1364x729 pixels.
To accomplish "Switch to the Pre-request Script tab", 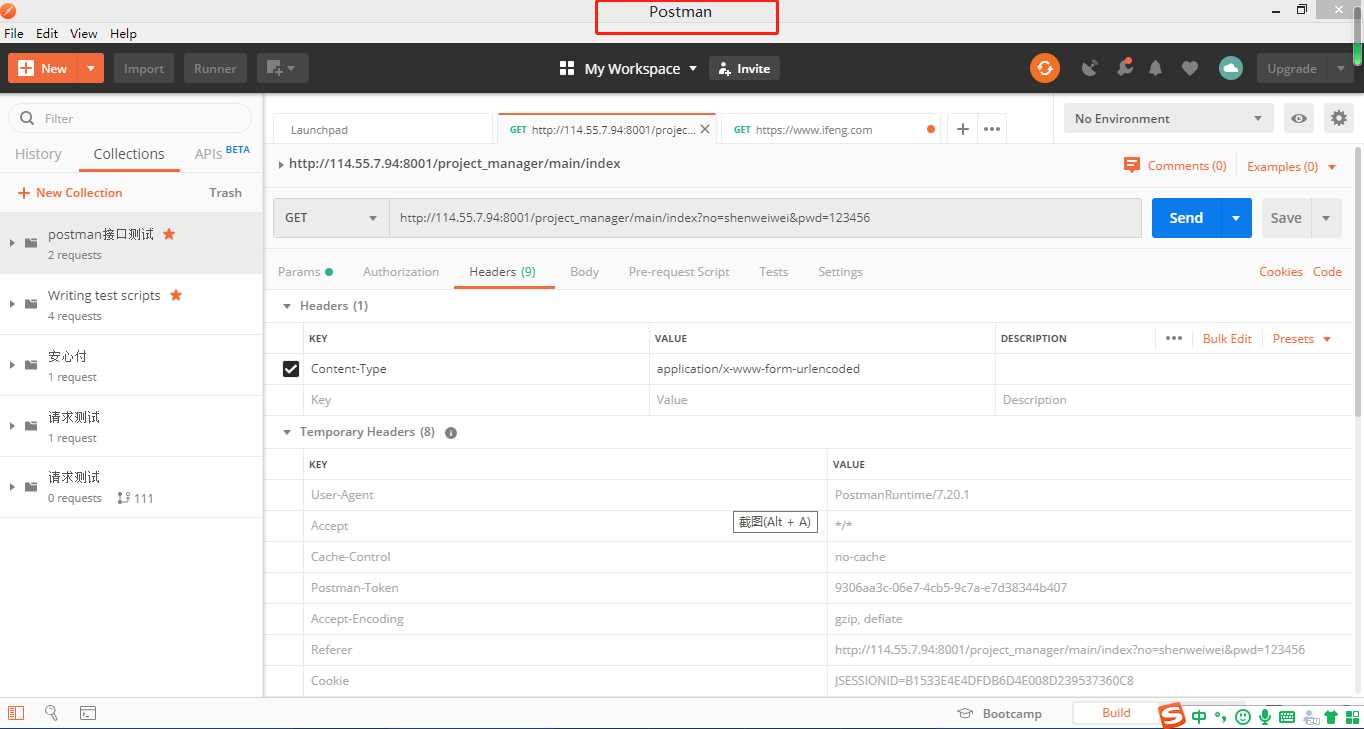I will (679, 271).
